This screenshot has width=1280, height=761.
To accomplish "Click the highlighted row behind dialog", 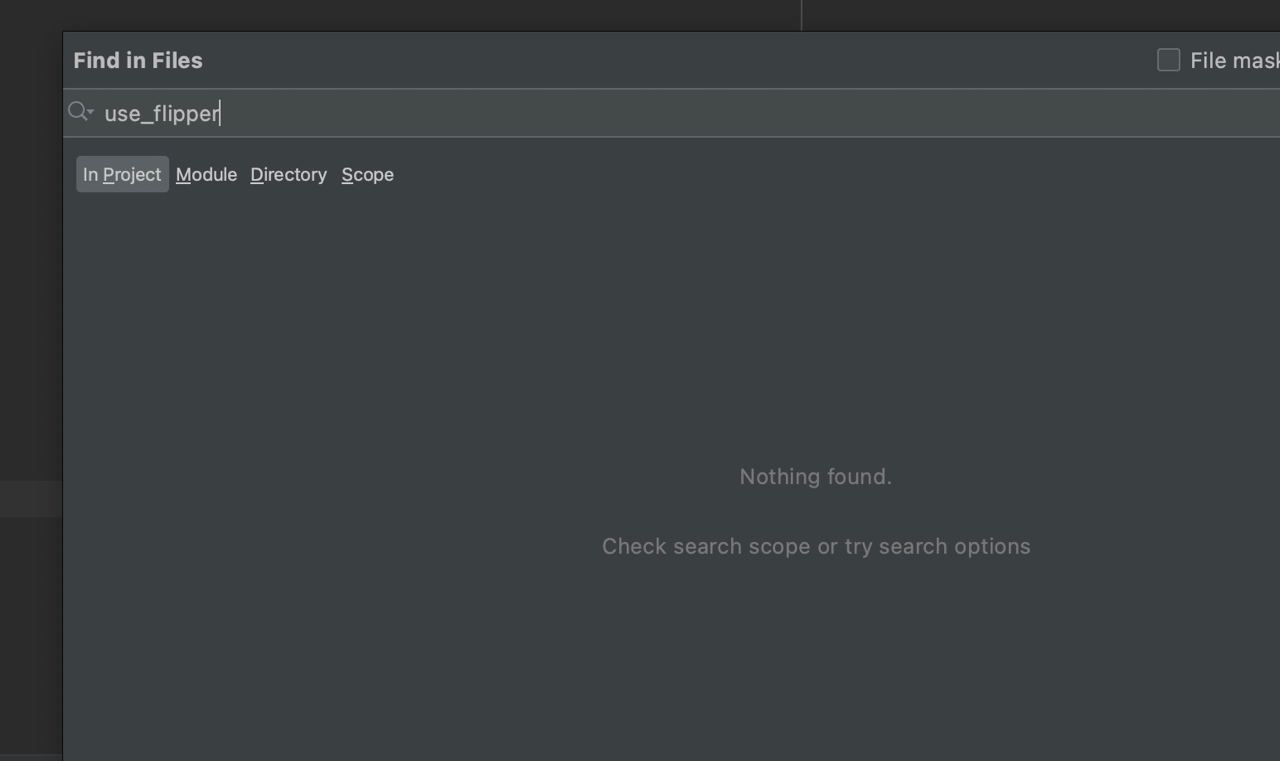I will [31, 498].
